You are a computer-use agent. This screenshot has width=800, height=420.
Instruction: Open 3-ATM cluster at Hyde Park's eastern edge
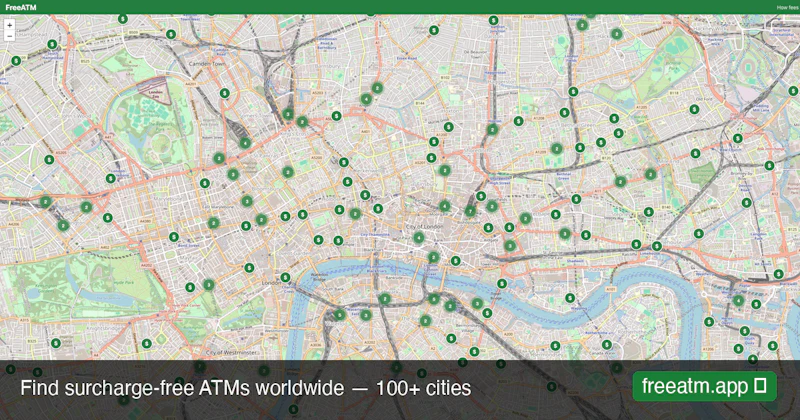click(209, 285)
